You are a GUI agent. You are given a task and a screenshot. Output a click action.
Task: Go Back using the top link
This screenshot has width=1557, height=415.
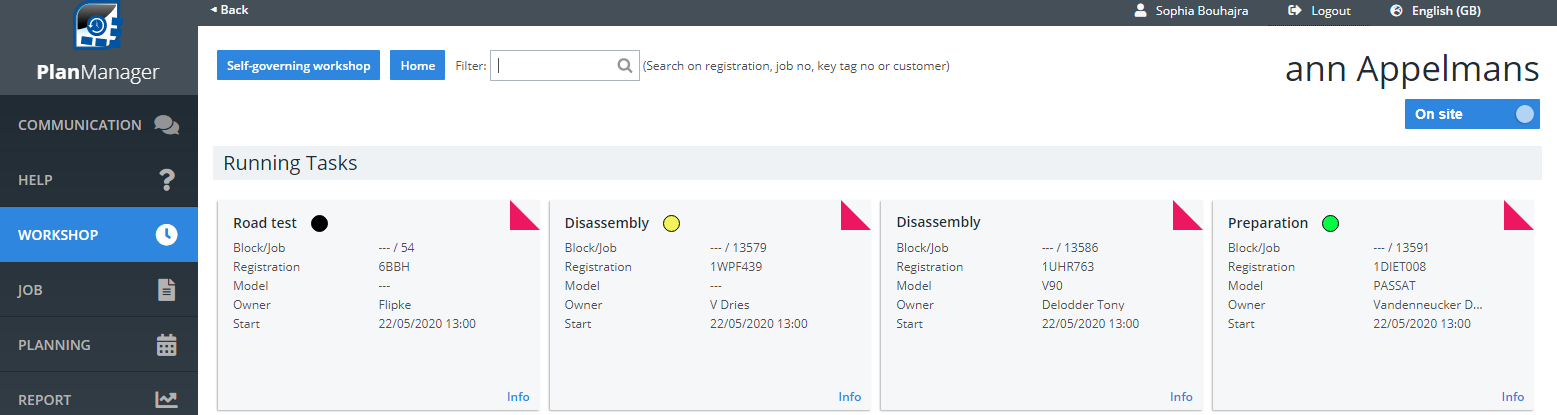229,10
